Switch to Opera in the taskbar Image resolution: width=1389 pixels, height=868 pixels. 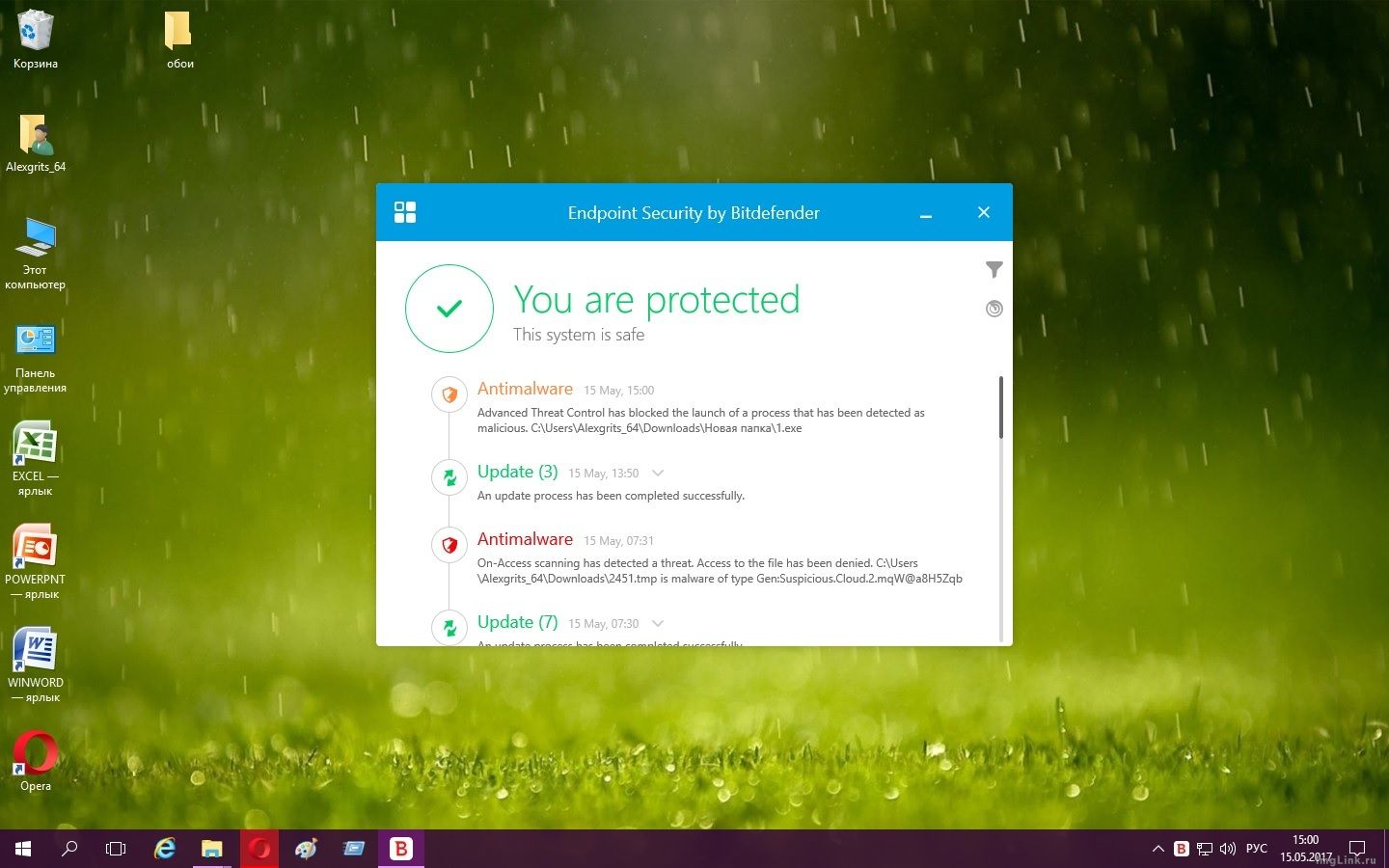(x=259, y=849)
